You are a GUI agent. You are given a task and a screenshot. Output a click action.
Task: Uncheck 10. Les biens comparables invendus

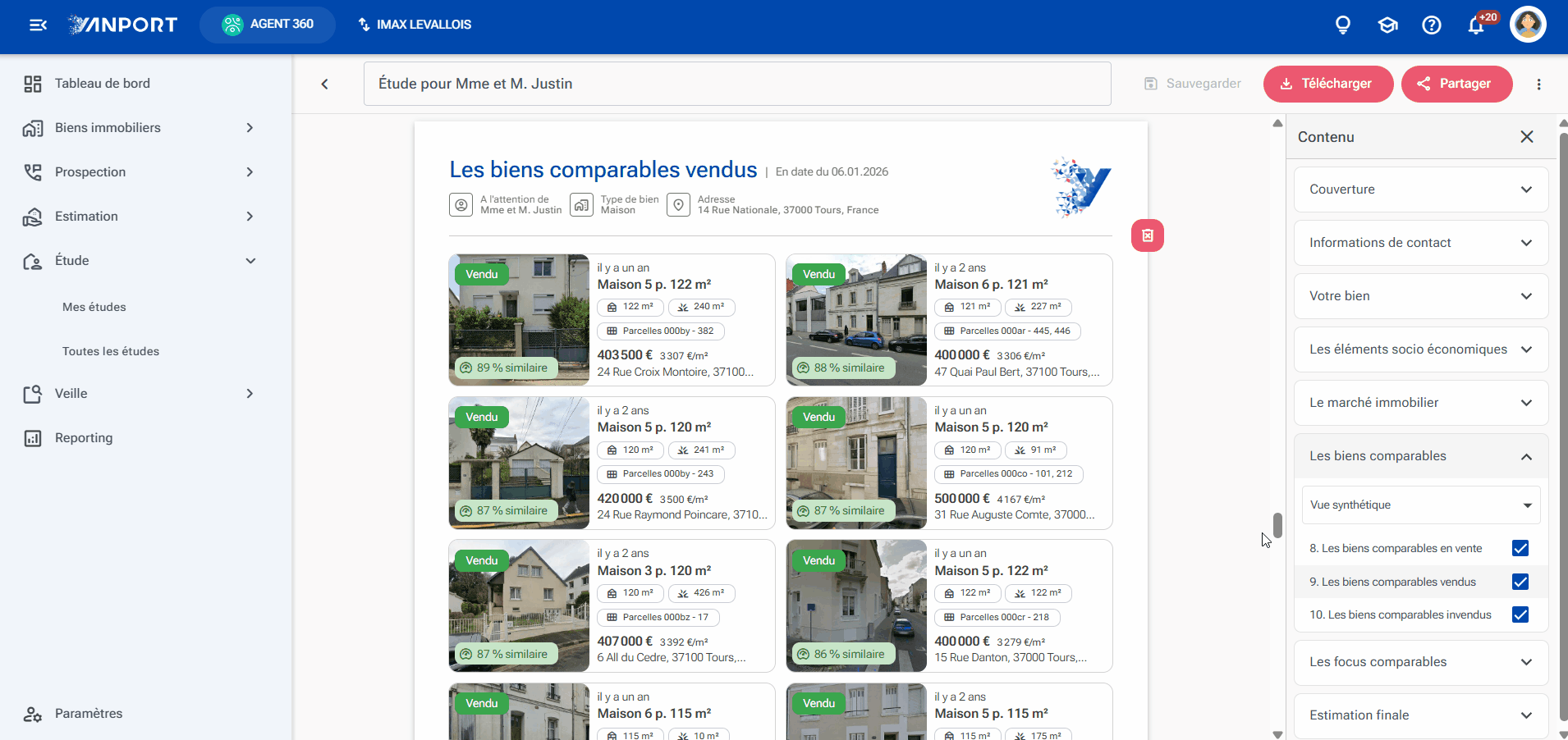1520,614
